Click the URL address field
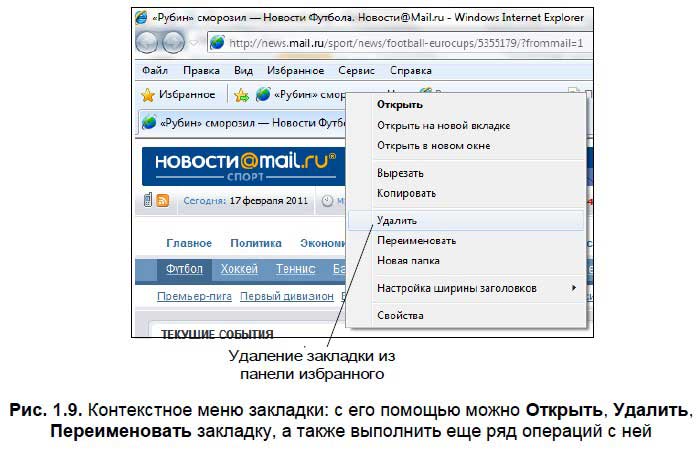 tap(400, 44)
